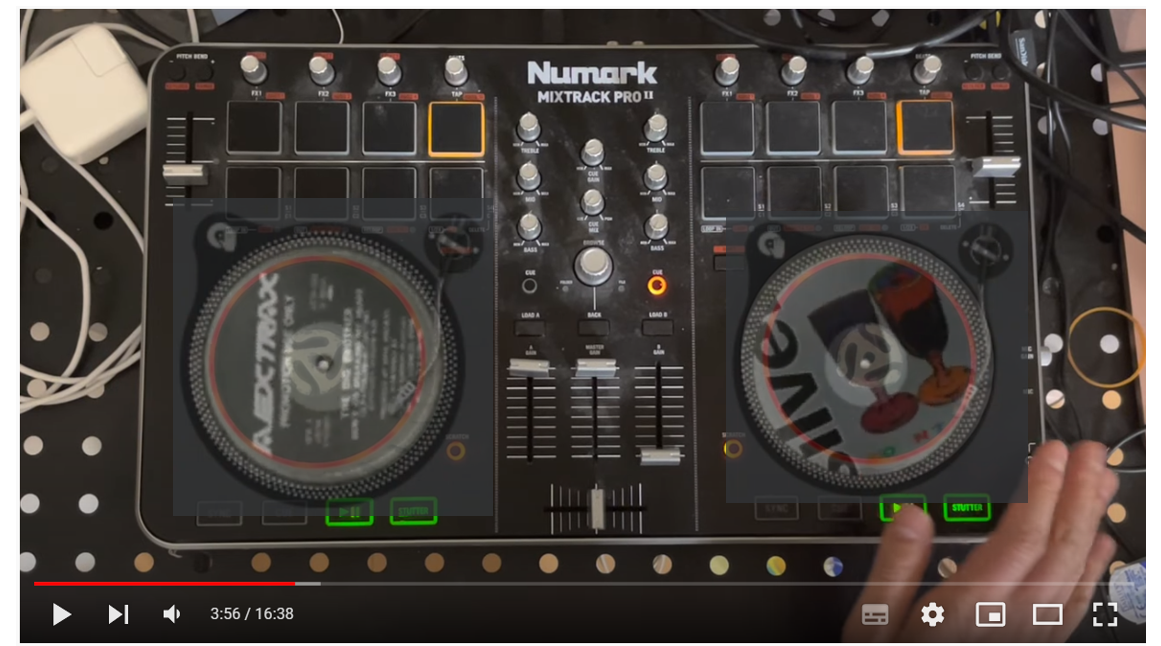
Task: Mute audio using the speaker icon
Action: [x=172, y=614]
